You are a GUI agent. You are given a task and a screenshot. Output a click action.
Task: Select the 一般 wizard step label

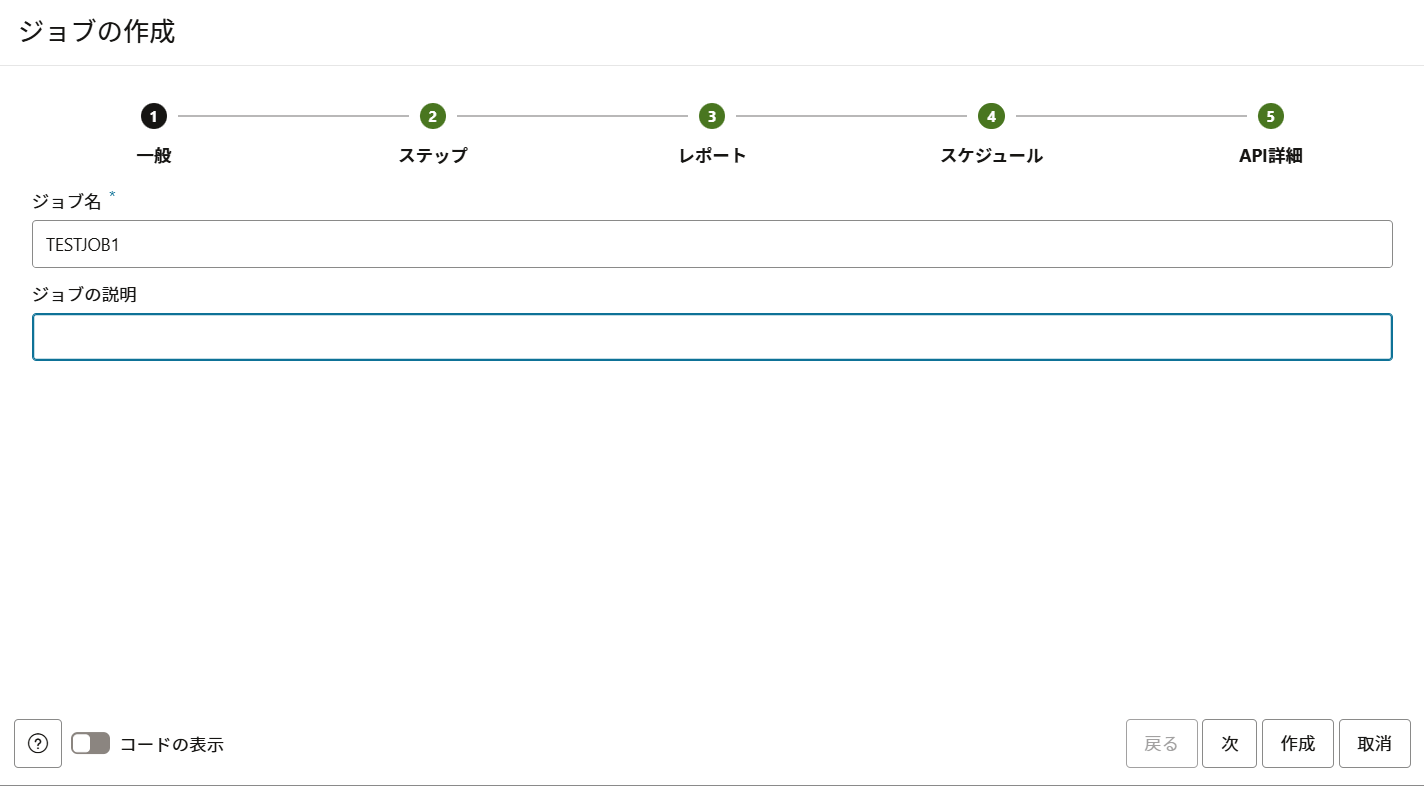point(153,155)
